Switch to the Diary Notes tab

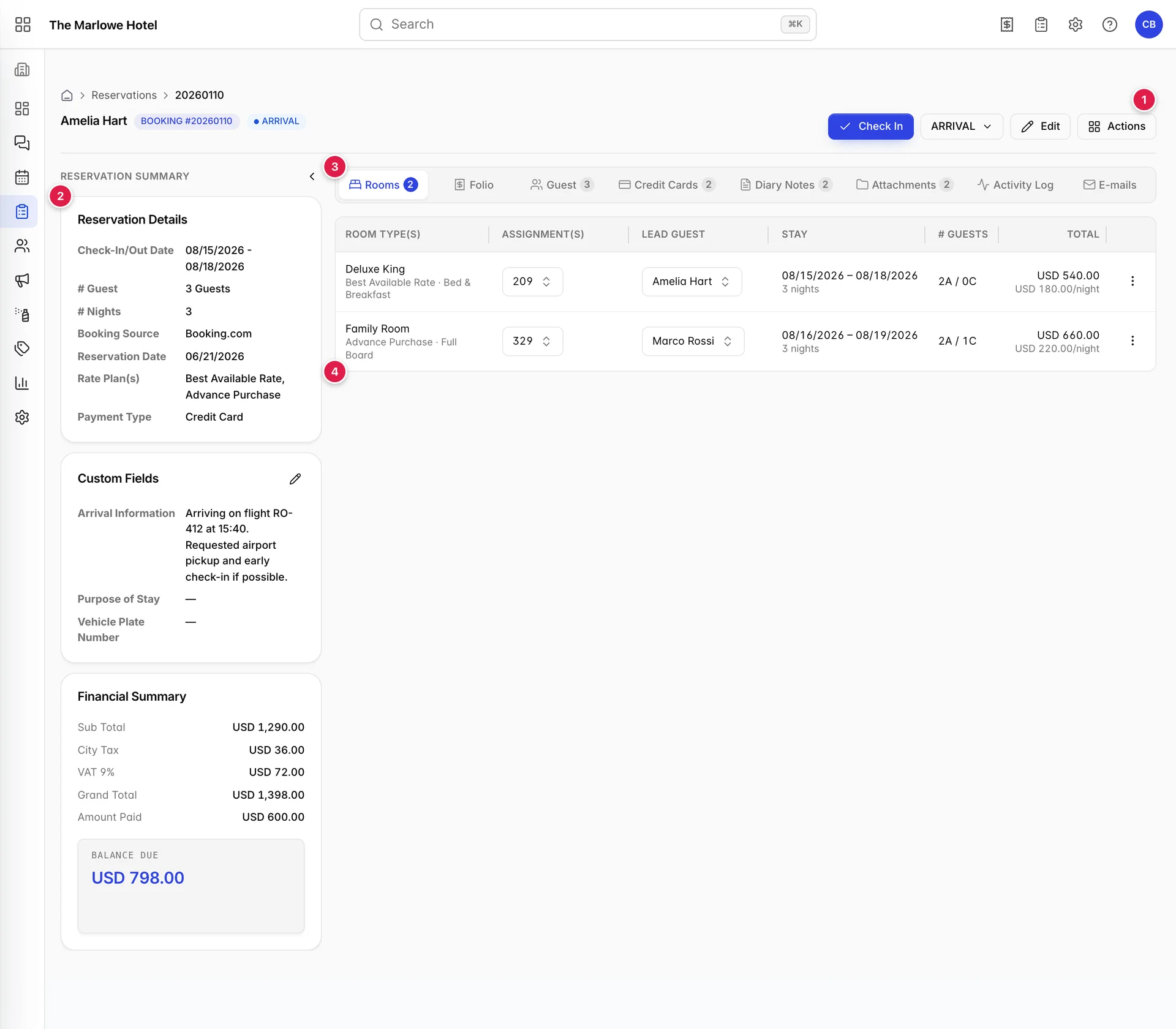tap(786, 185)
